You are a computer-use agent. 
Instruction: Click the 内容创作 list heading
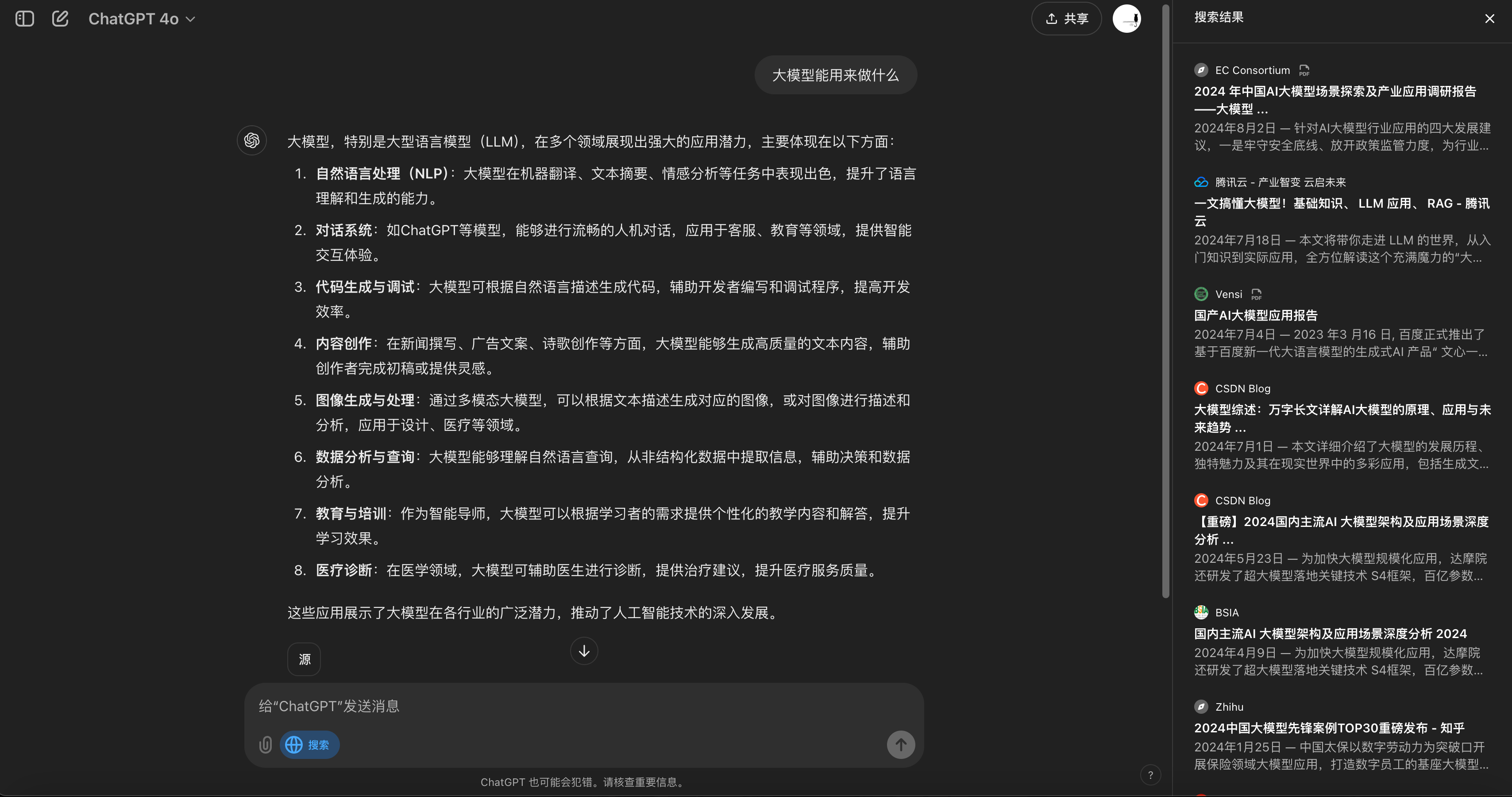tap(344, 344)
